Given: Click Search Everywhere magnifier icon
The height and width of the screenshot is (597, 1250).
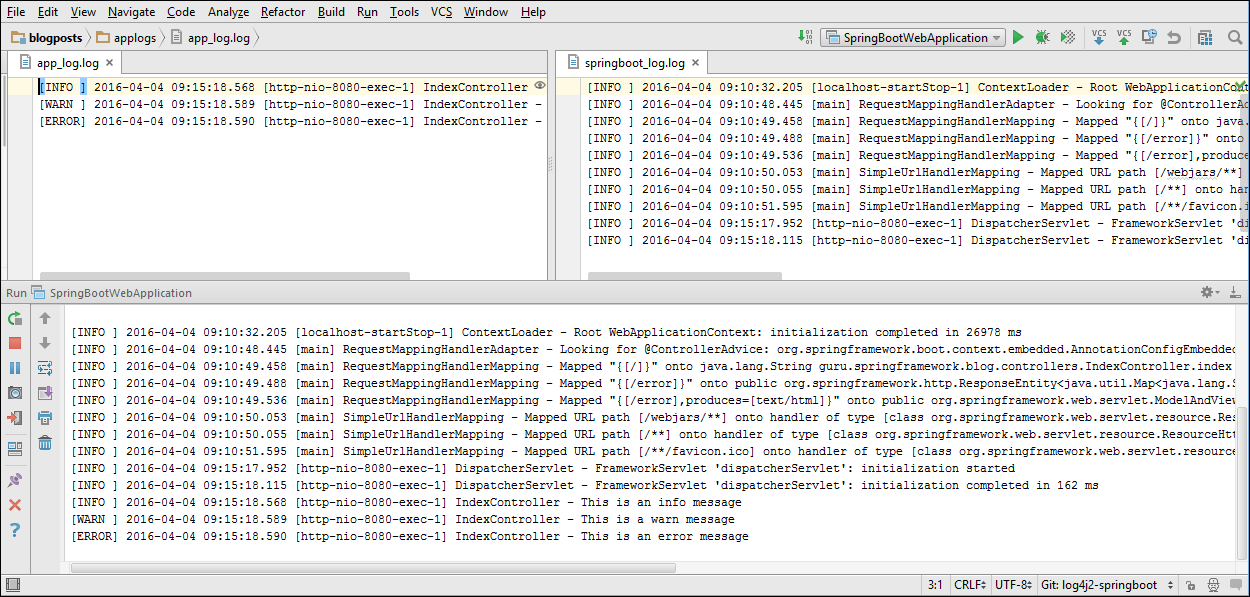Looking at the screenshot, I should [x=1234, y=37].
